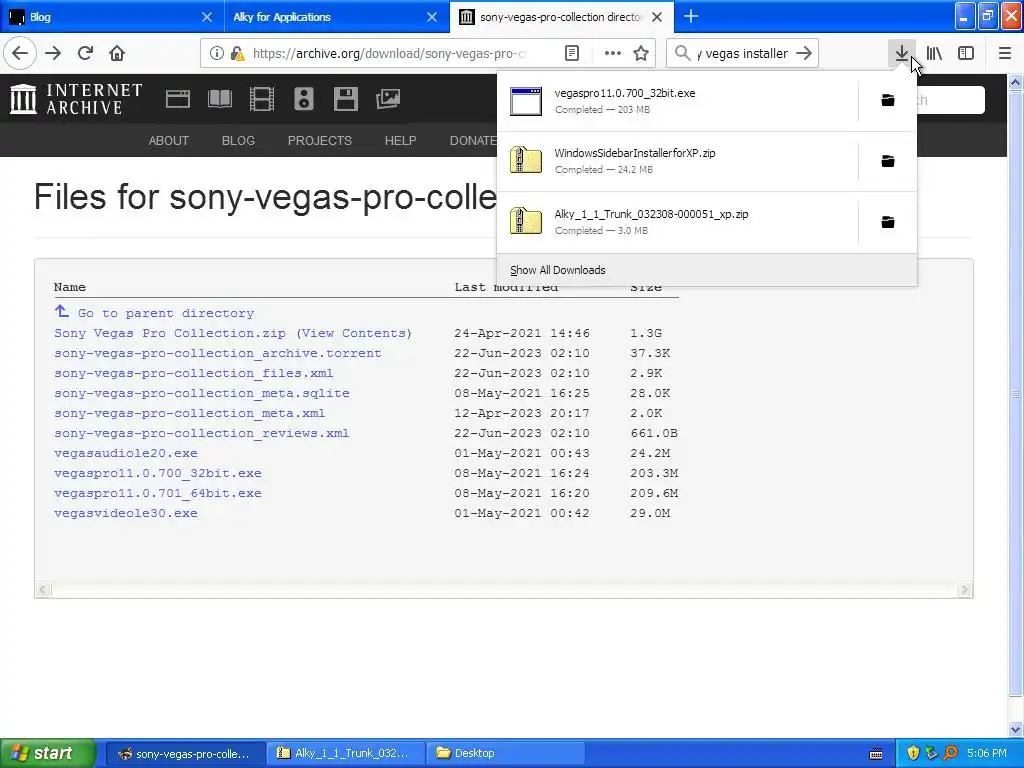Go back with the browser back arrow
1024x768 pixels.
tap(20, 54)
